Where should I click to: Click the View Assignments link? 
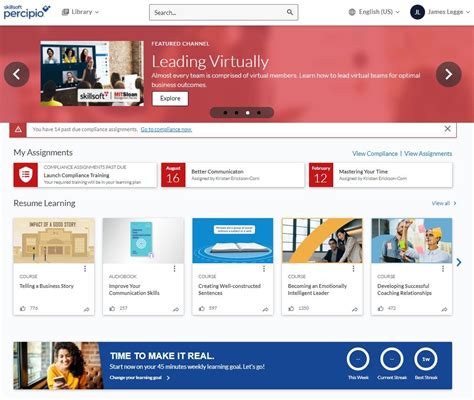[x=428, y=154]
